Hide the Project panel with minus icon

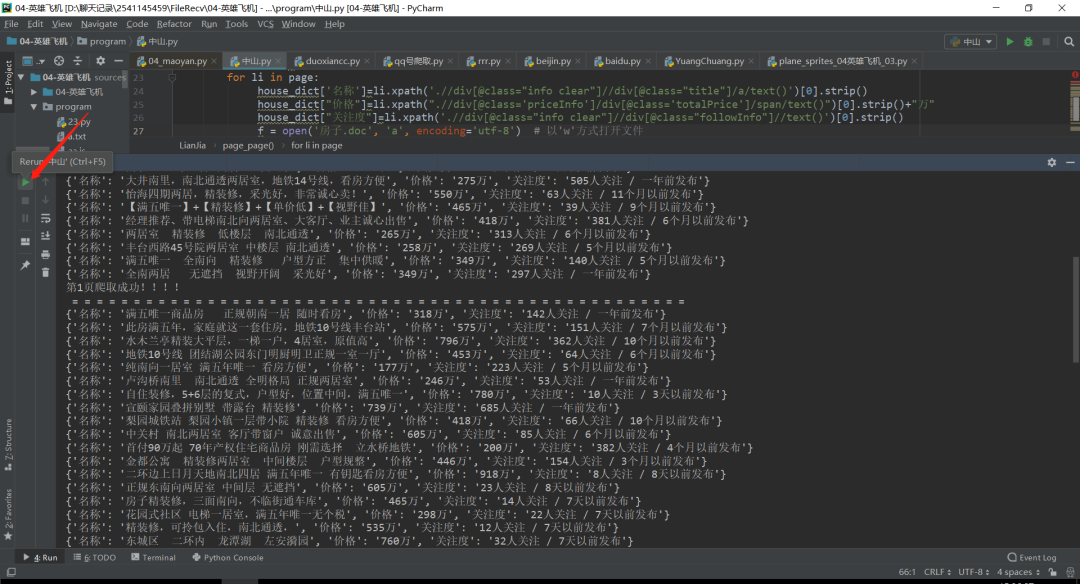tap(118, 61)
